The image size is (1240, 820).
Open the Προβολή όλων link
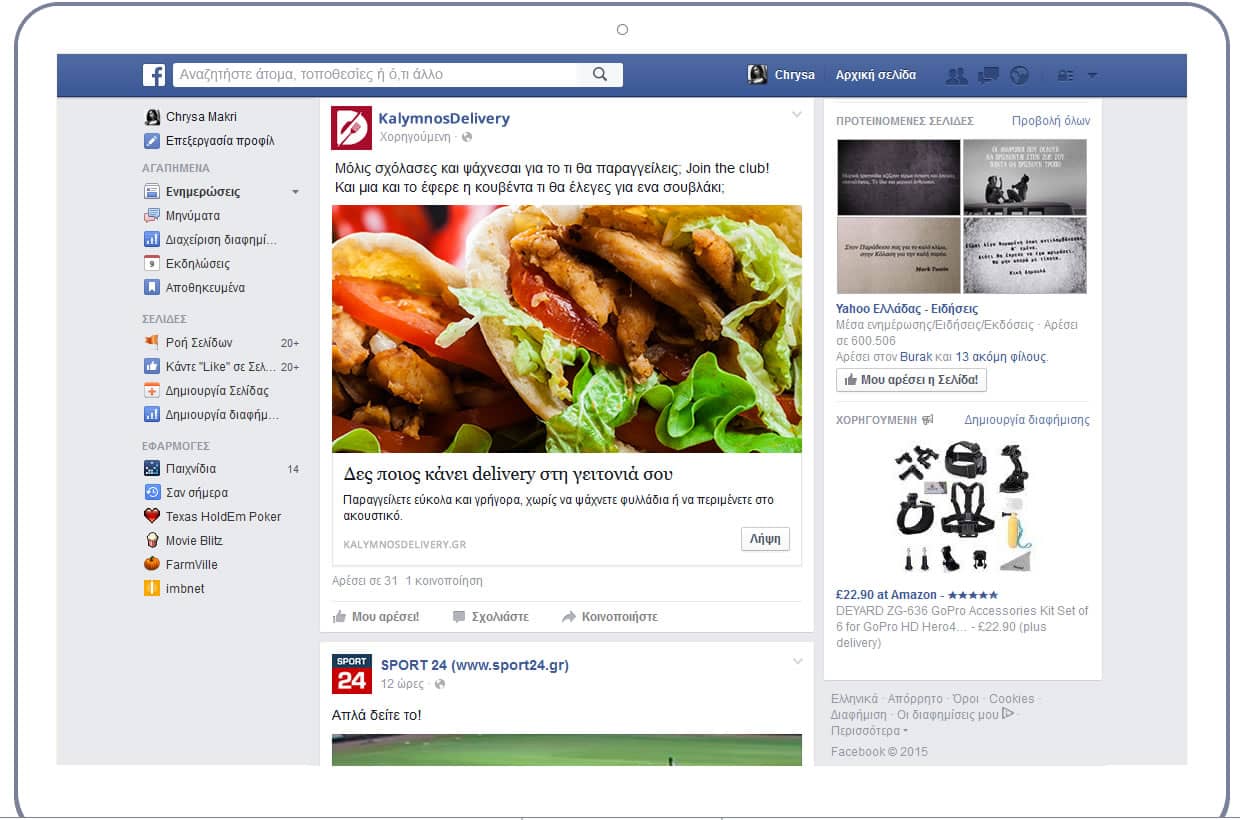tap(1051, 121)
